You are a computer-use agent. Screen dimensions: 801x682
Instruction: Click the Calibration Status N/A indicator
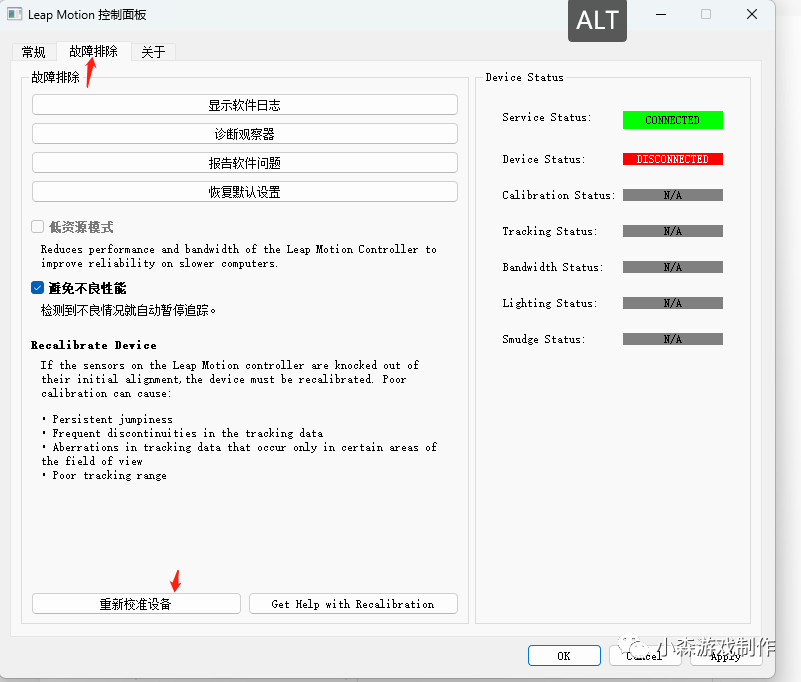[672, 194]
